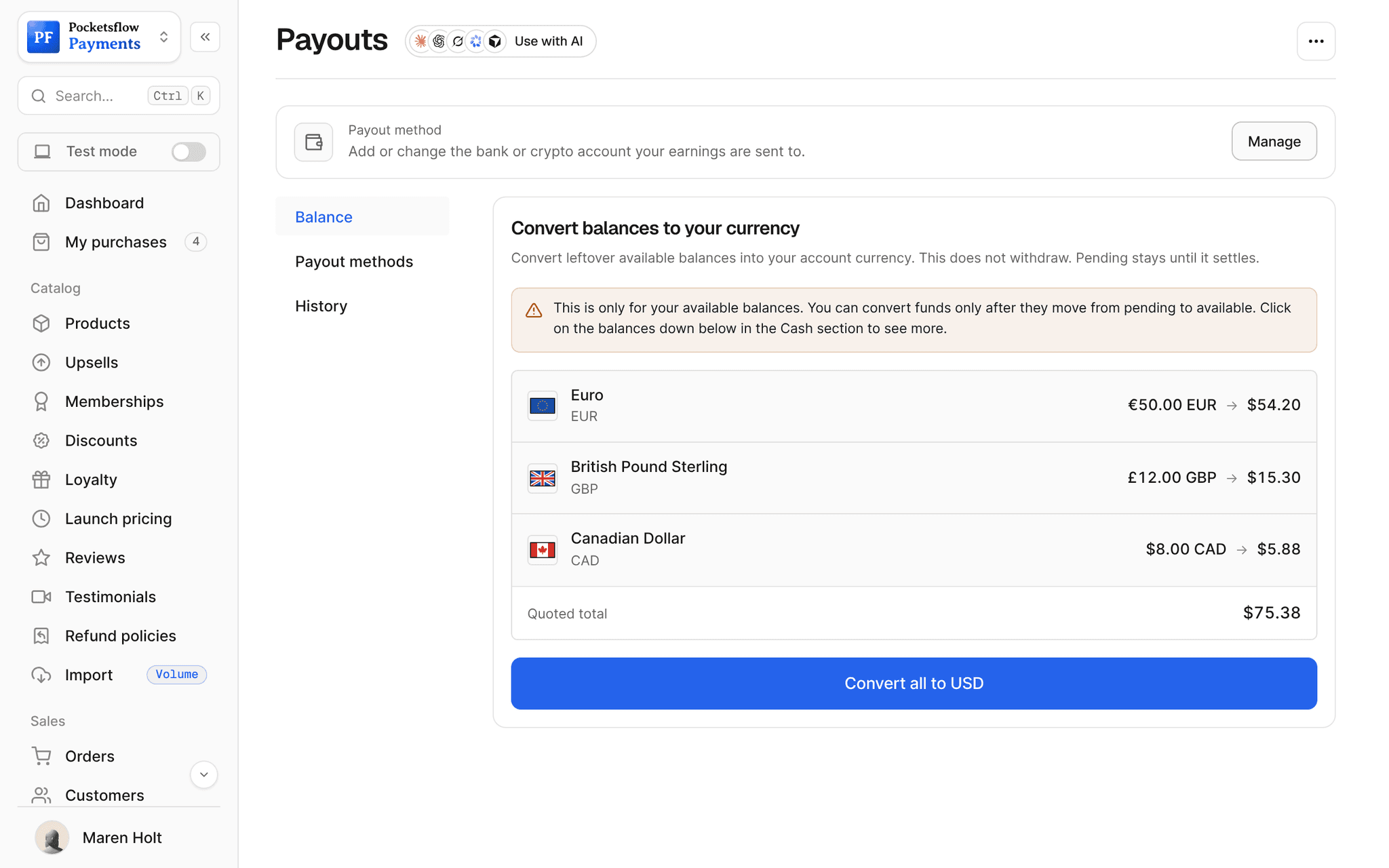Select the Balance tab
This screenshot has width=1389, height=868.
pyautogui.click(x=362, y=216)
